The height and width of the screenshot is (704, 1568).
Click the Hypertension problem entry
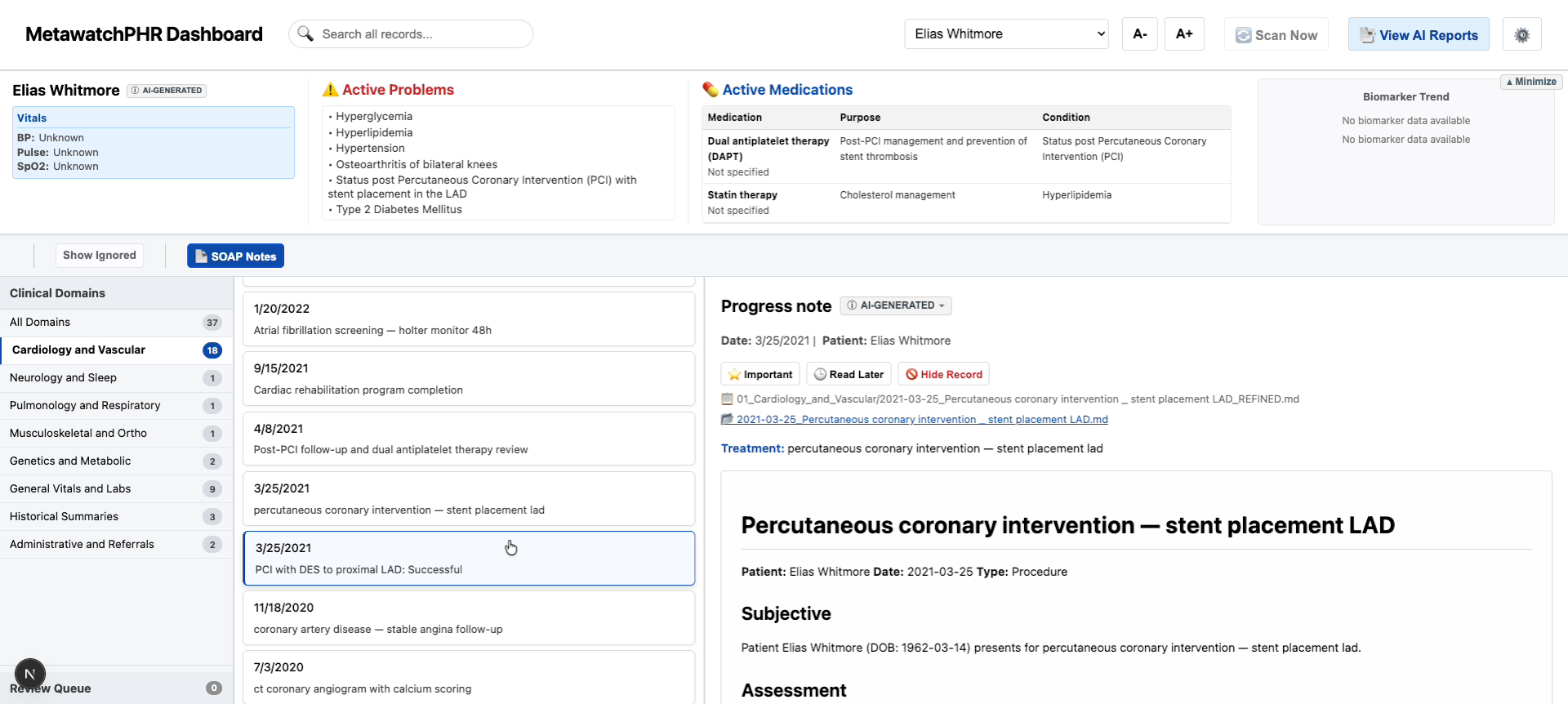(370, 149)
